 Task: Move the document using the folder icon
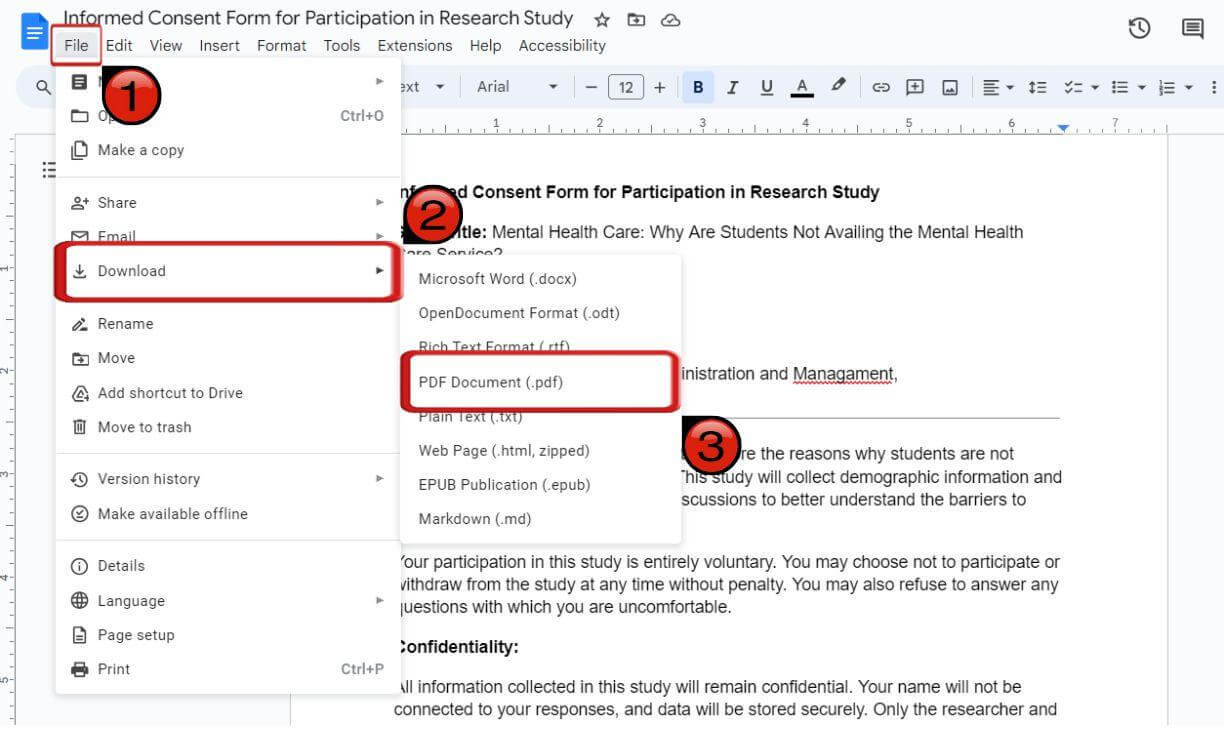[x=634, y=19]
